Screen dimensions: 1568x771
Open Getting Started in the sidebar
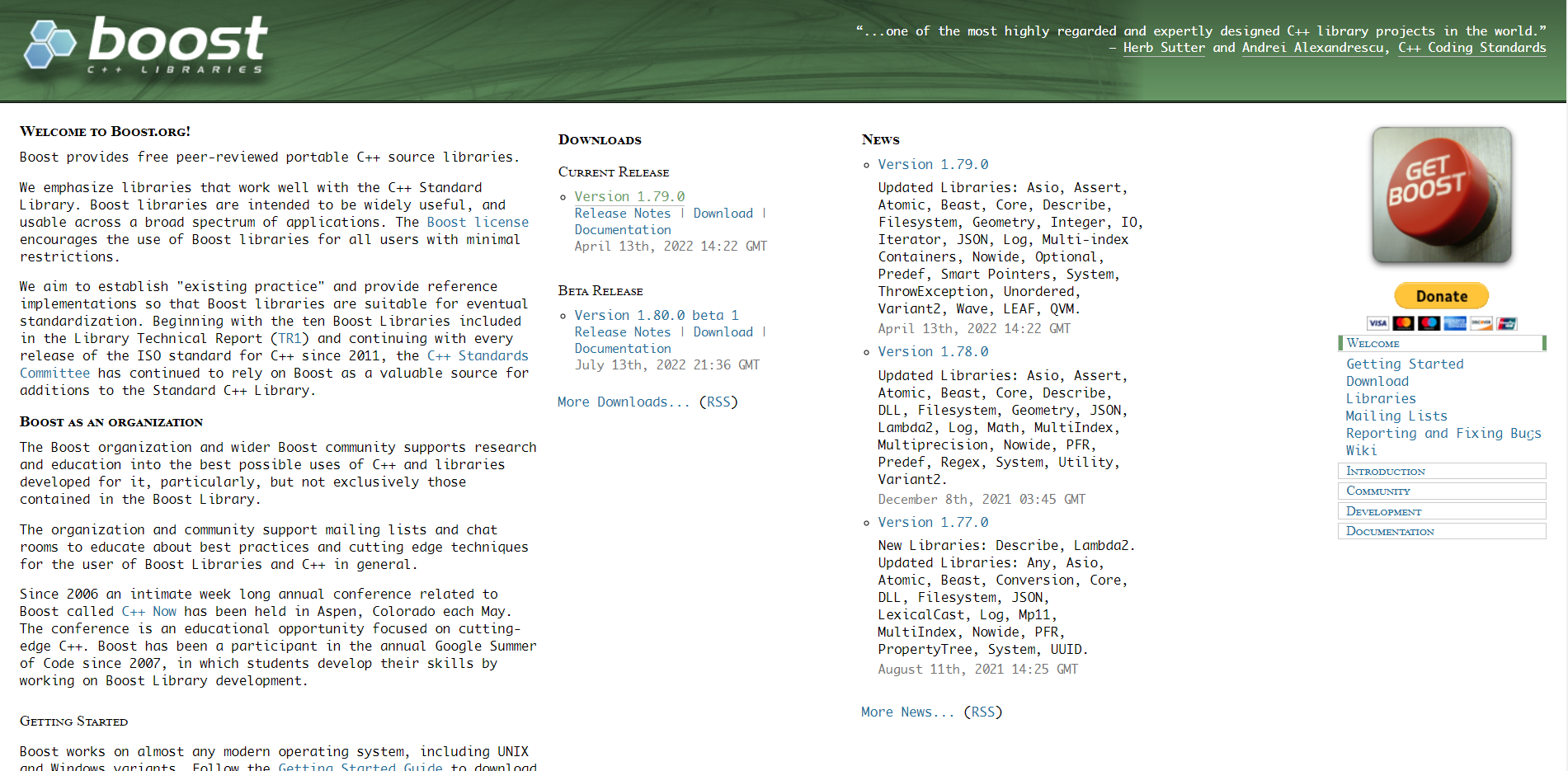tap(1405, 364)
